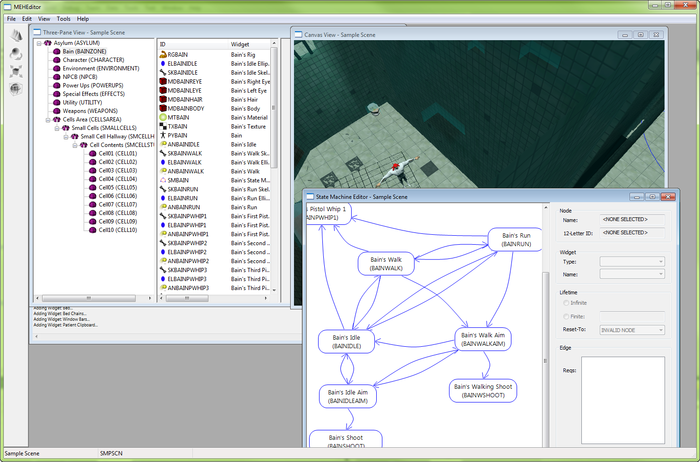Click the RGBAIN rig icon

point(163,54)
